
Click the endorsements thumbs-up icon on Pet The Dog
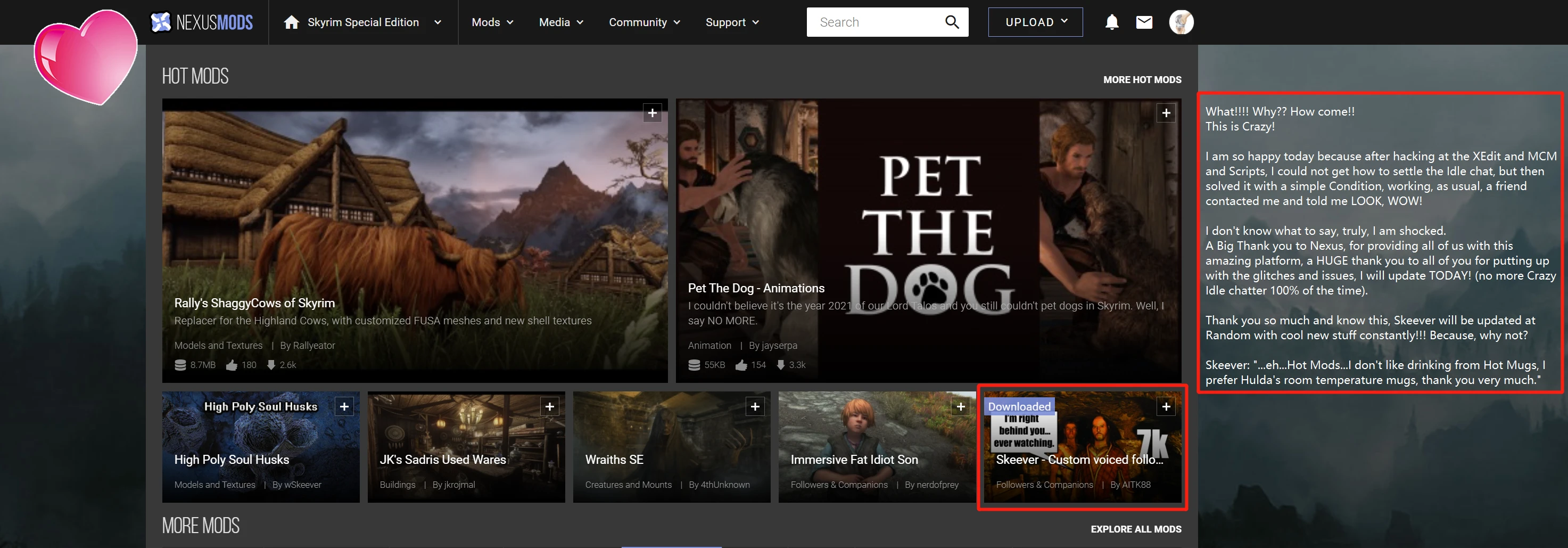(741, 365)
